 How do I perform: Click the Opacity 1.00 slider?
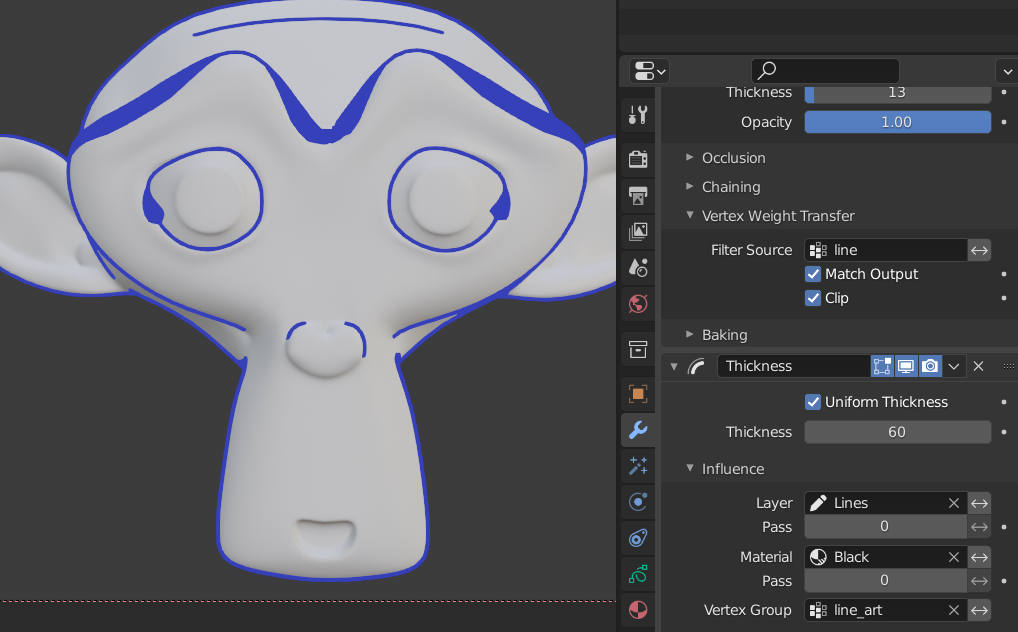point(898,122)
